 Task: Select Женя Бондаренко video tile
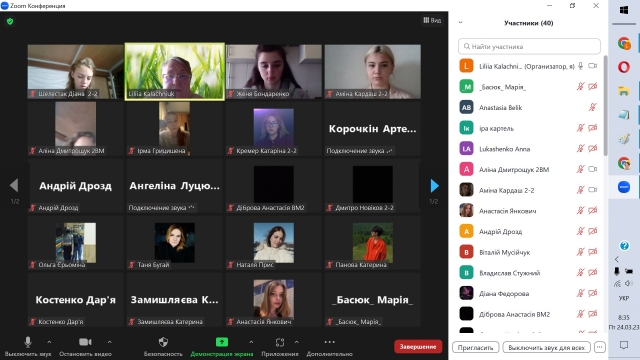274,71
